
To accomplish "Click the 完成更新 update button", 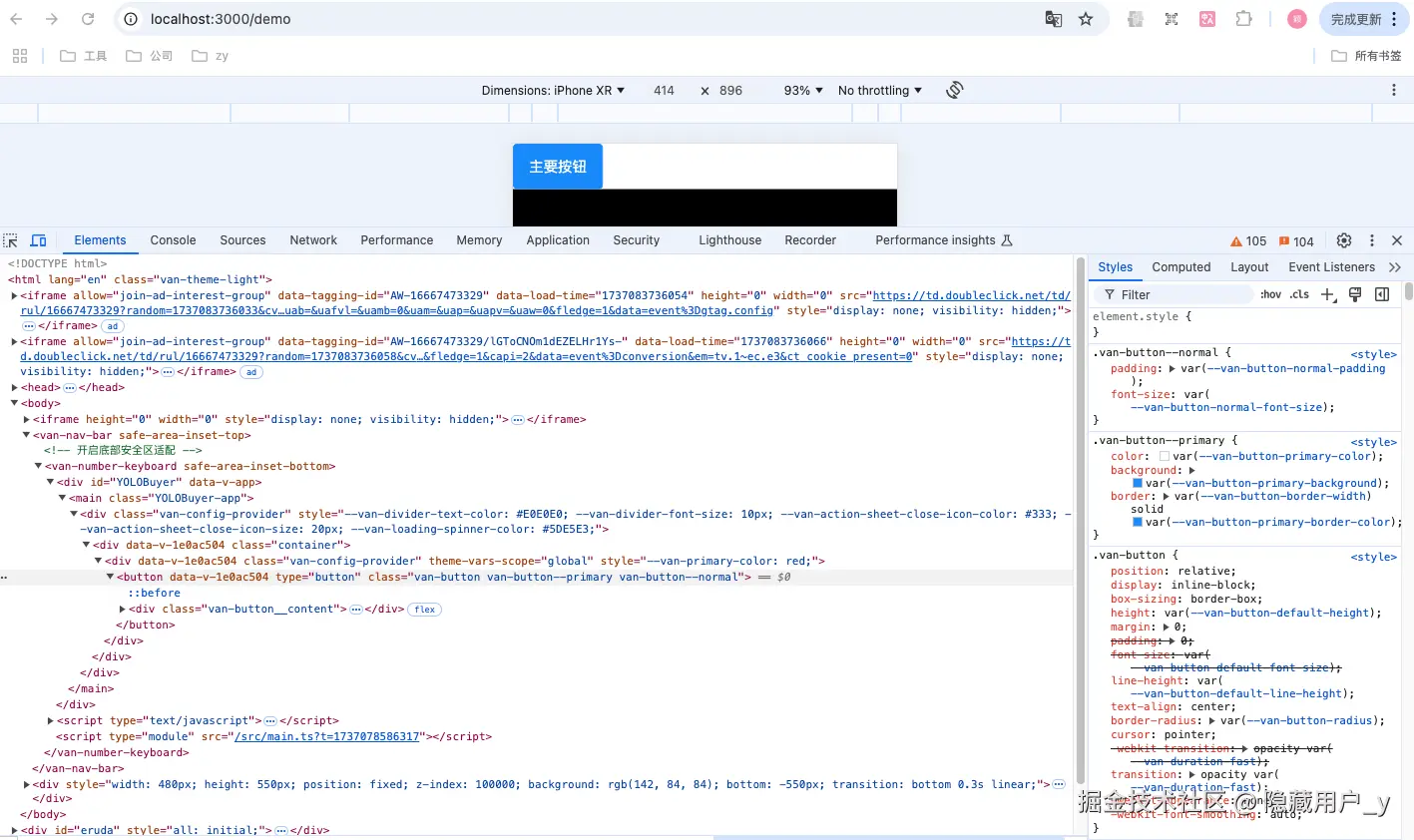I will point(1363,19).
